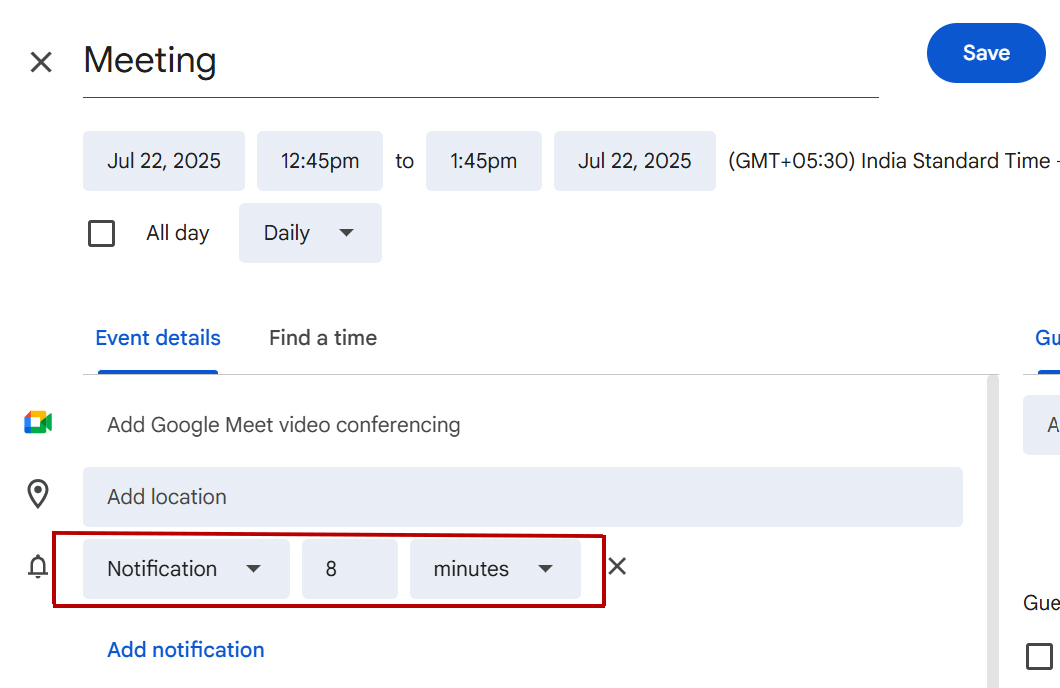Open the minutes unit dropdown
Screen dimensions: 1060x688
pos(496,568)
